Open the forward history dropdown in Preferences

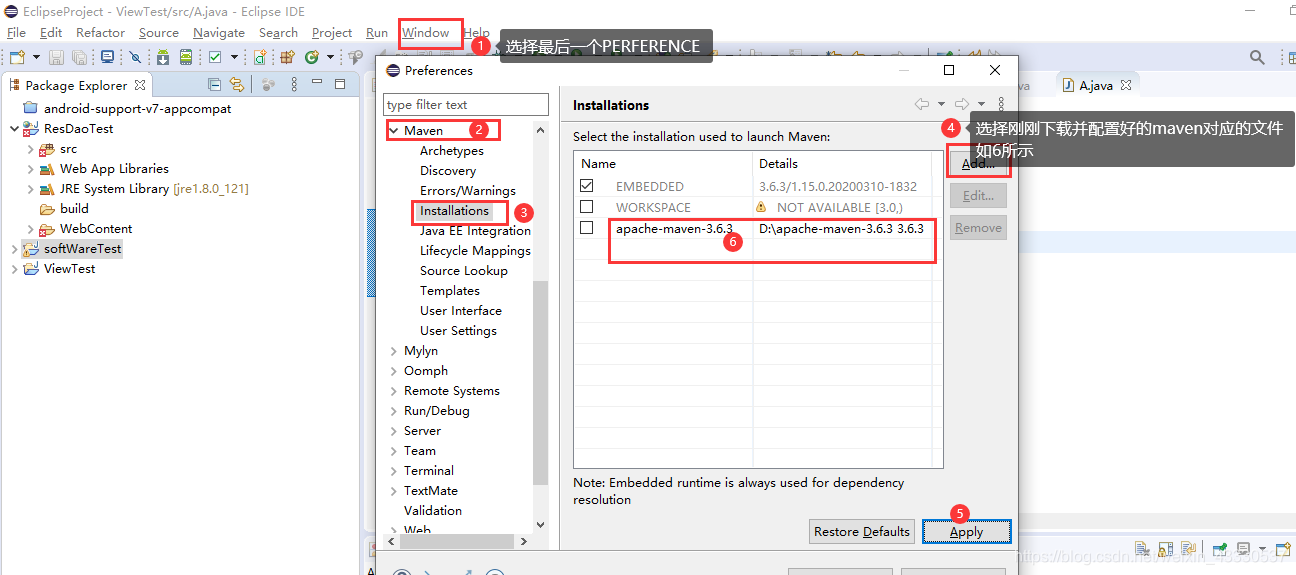point(981,104)
